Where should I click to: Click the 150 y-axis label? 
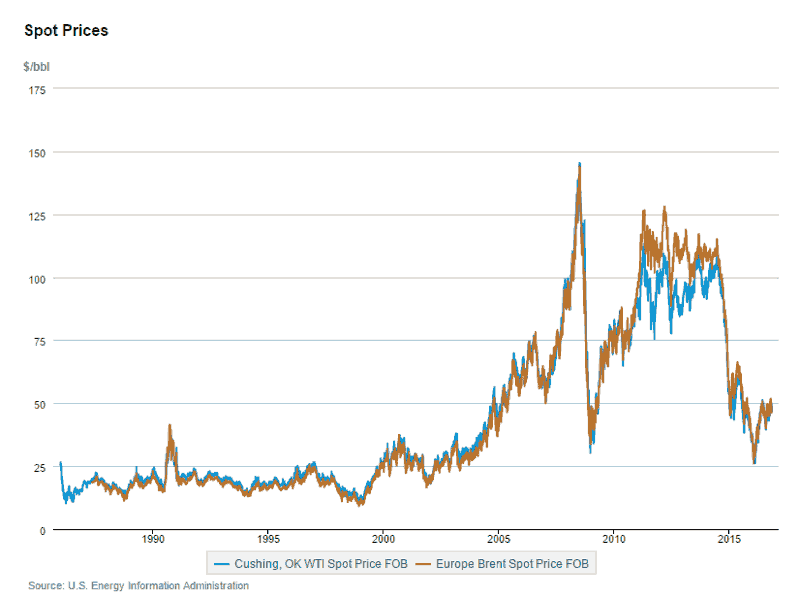pos(37,153)
